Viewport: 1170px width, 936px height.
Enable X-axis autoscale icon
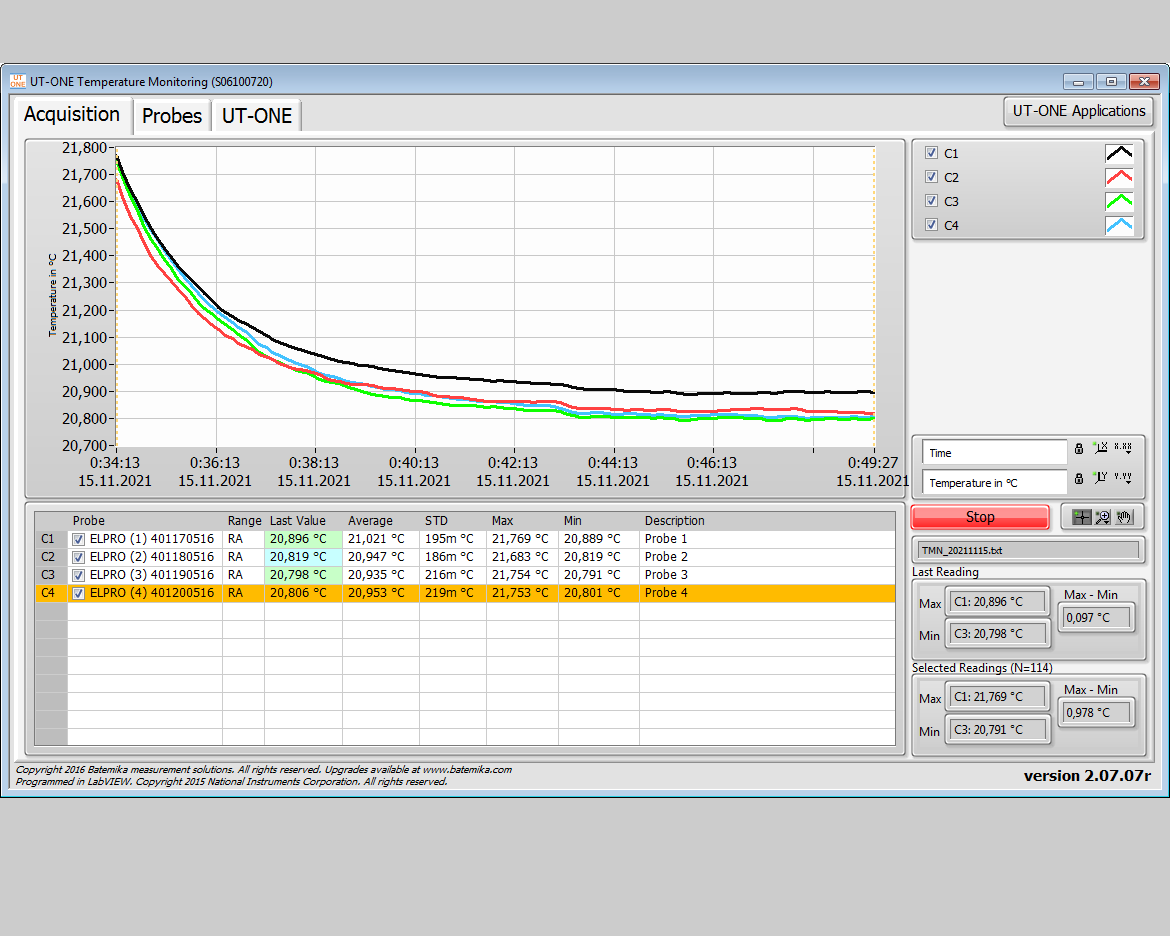[1100, 448]
